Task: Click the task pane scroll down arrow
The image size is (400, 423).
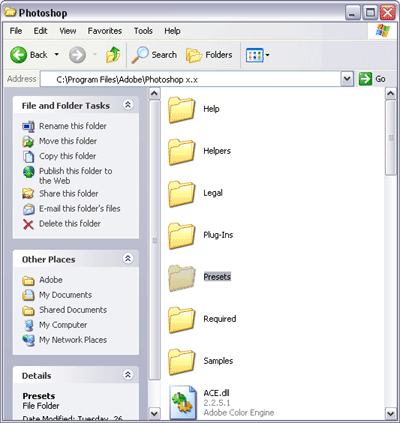Action: (x=154, y=414)
